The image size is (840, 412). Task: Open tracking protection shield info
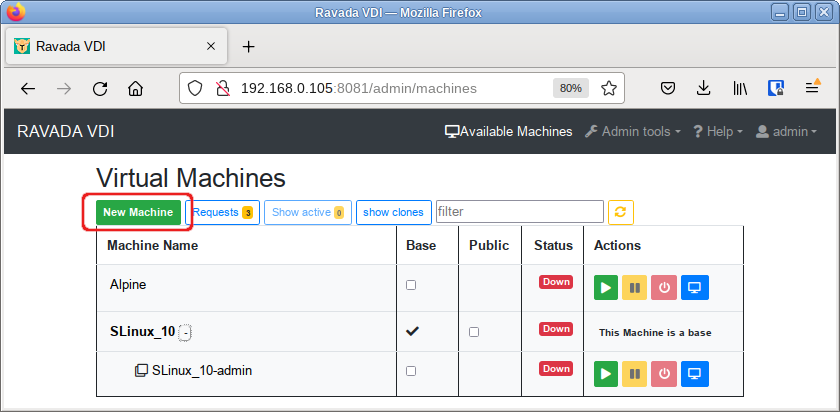(x=194, y=88)
